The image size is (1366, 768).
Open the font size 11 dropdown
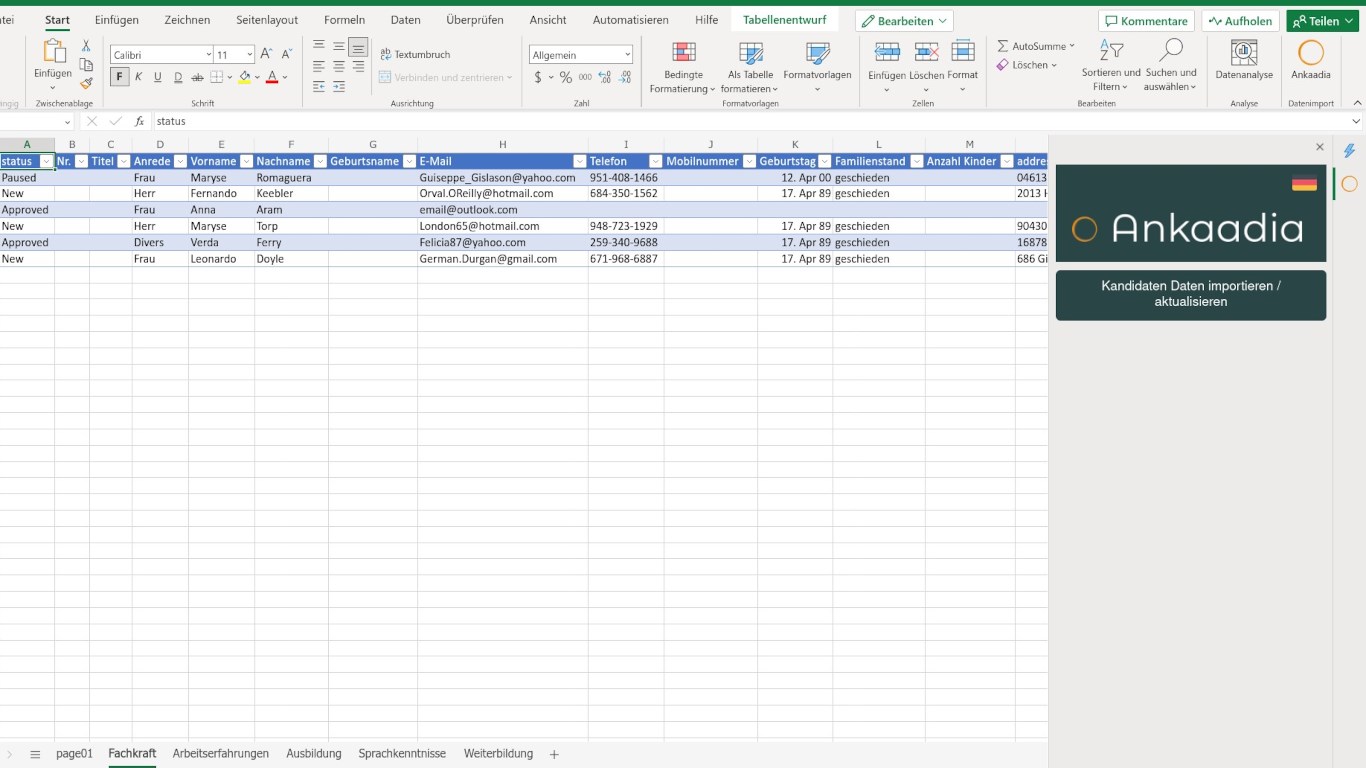coord(249,55)
